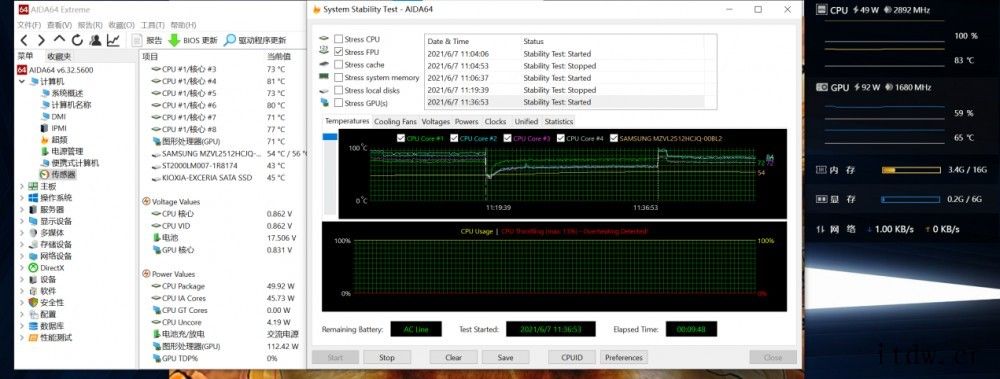The width and height of the screenshot is (1000, 379).
Task: Select the CPU Package row
Action: [x=223, y=286]
